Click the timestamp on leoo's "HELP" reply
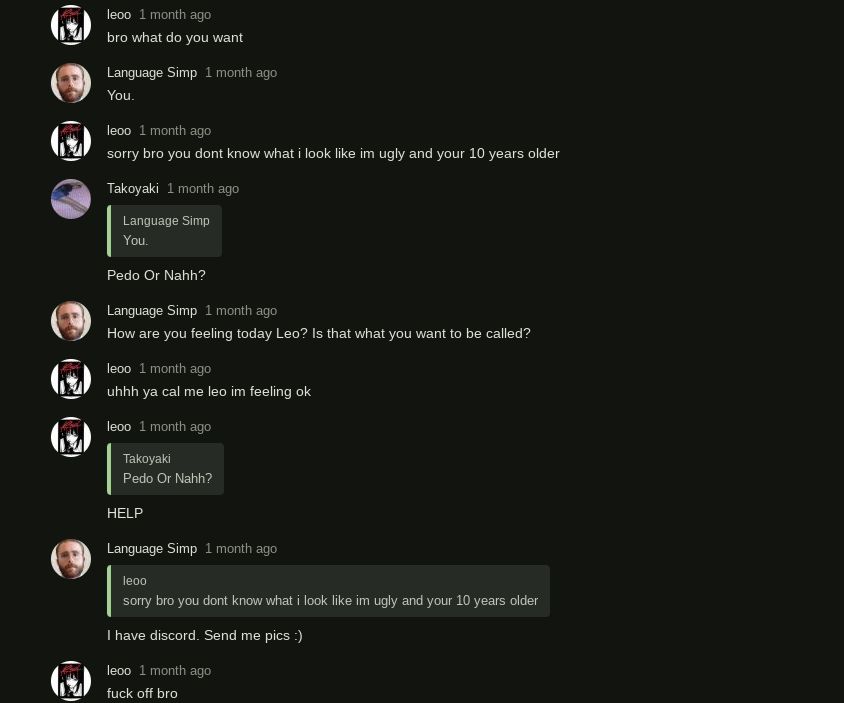Screen dimensions: 844x703 (175, 426)
